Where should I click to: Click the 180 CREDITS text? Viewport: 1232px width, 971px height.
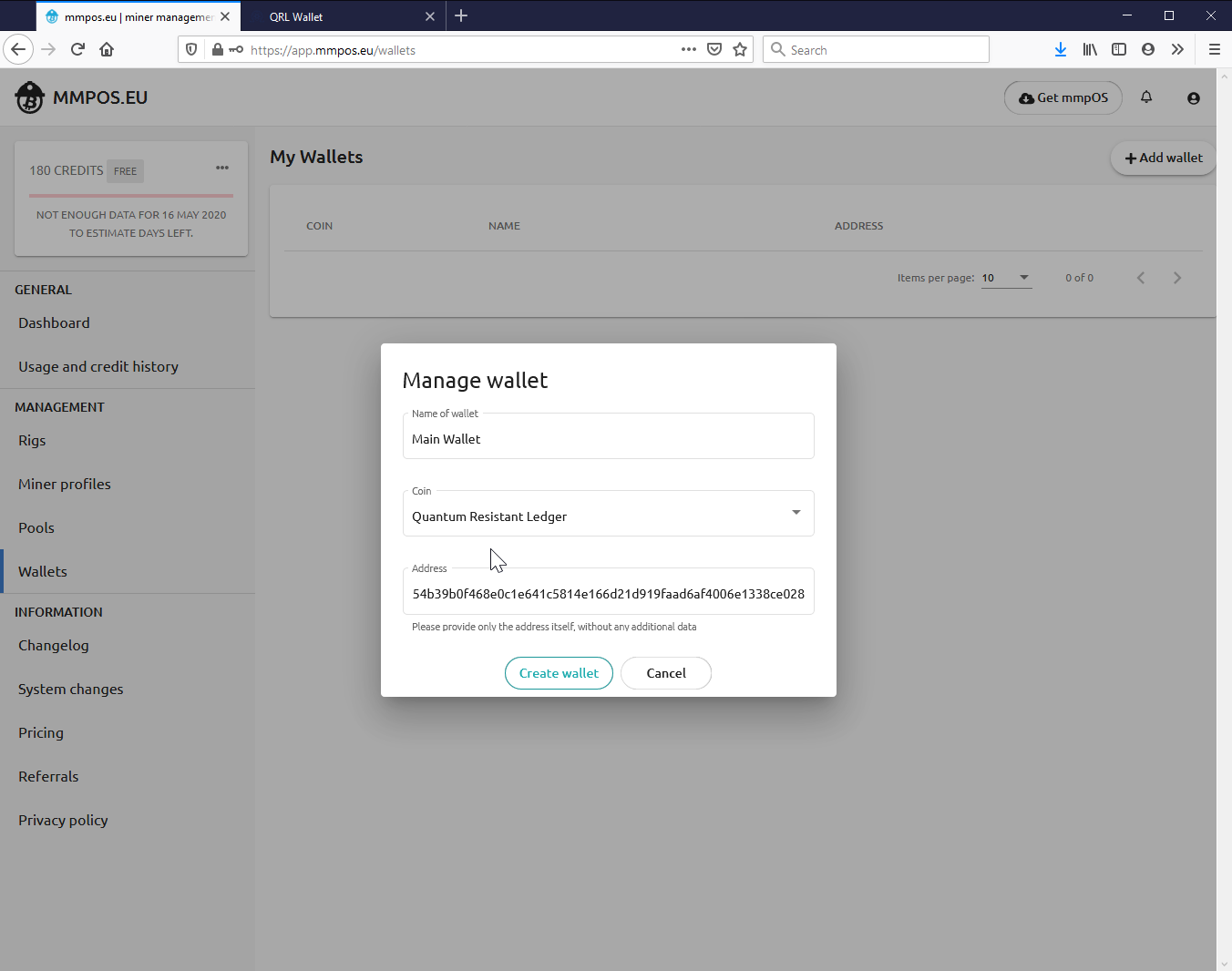coord(67,170)
